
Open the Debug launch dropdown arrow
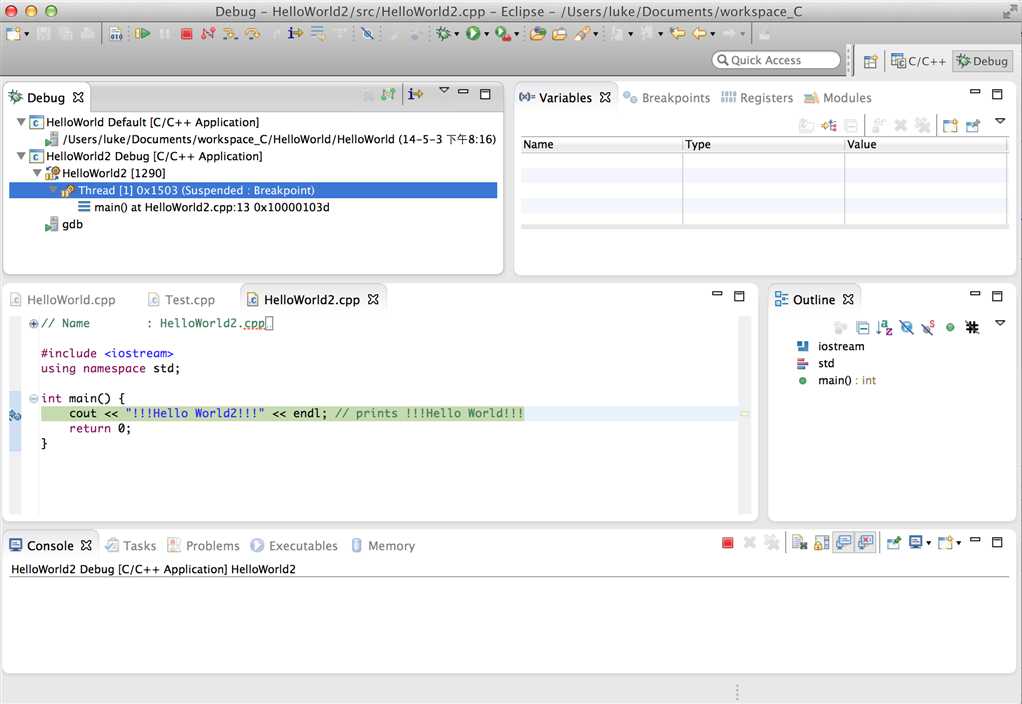click(456, 34)
